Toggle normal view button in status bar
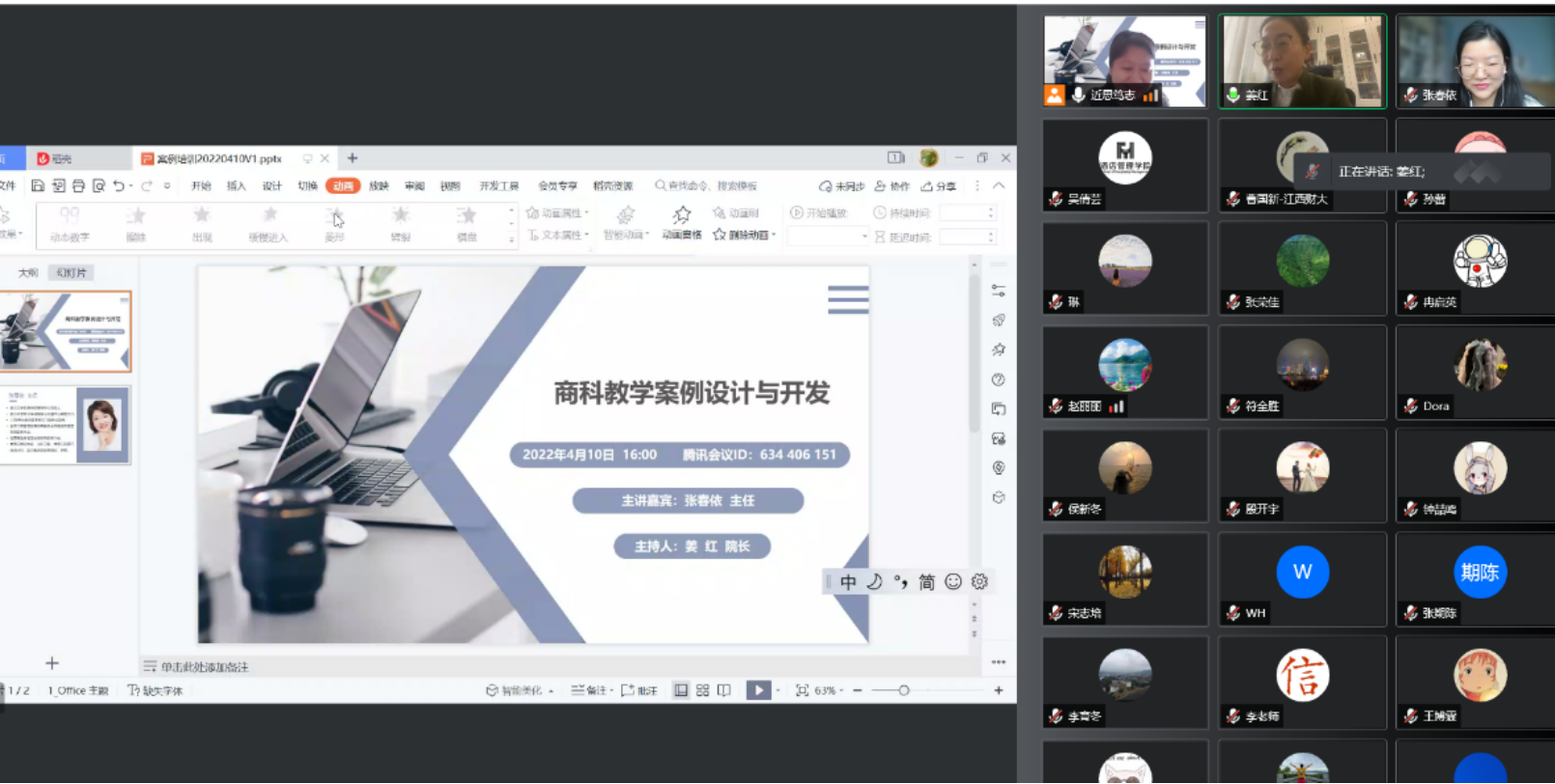 coord(681,690)
